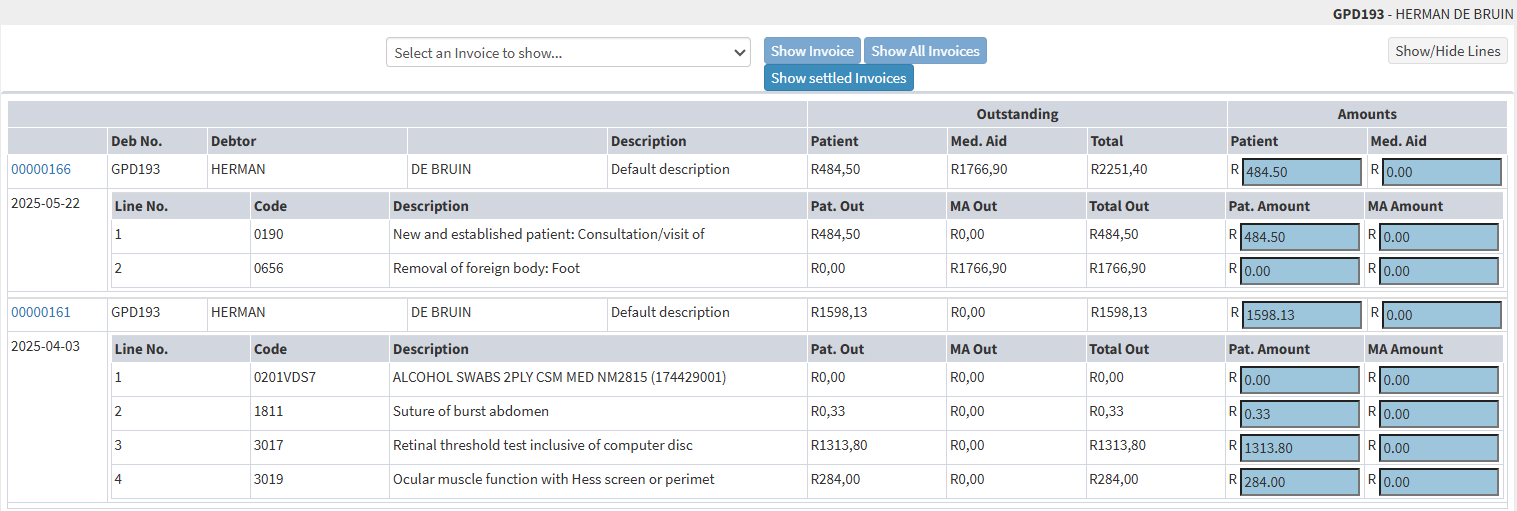Image resolution: width=1517 pixels, height=511 pixels.
Task: Click MA Amount field for ALCOHOL SWABS line
Action: [x=1439, y=380]
